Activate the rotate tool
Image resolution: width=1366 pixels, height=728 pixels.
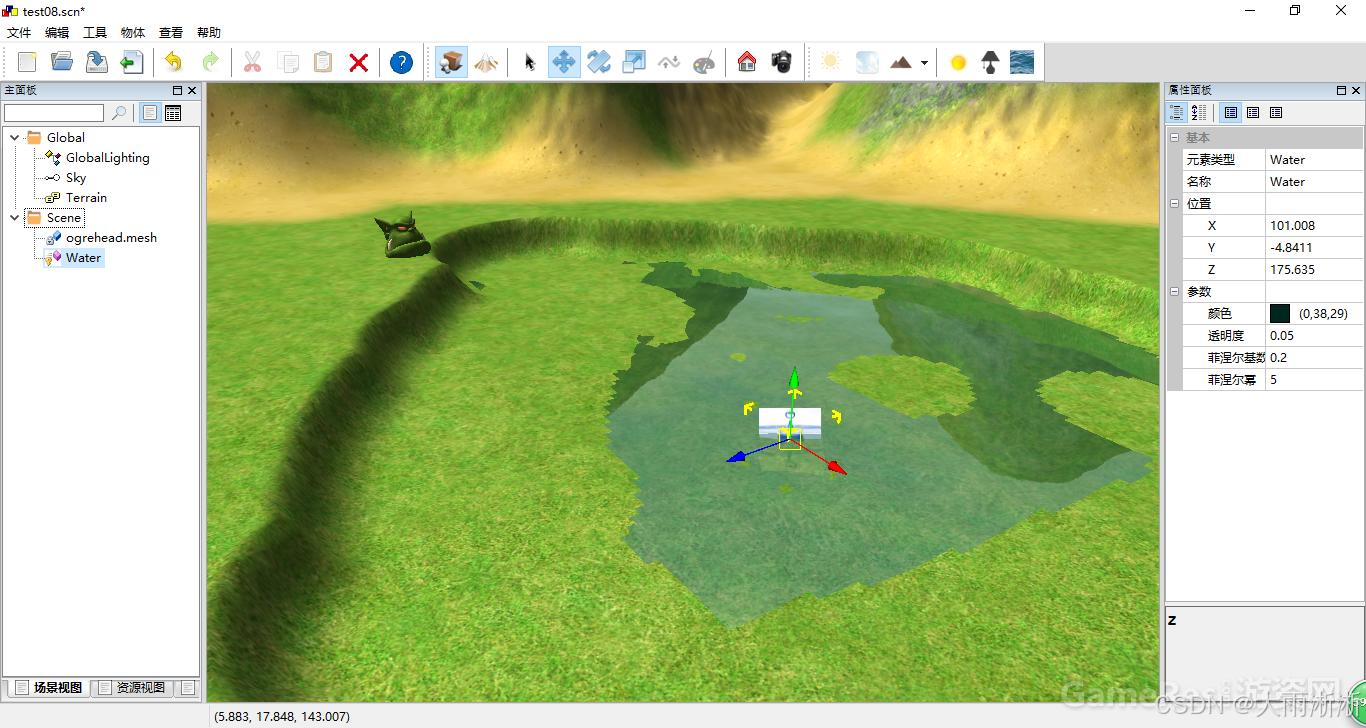coord(598,62)
